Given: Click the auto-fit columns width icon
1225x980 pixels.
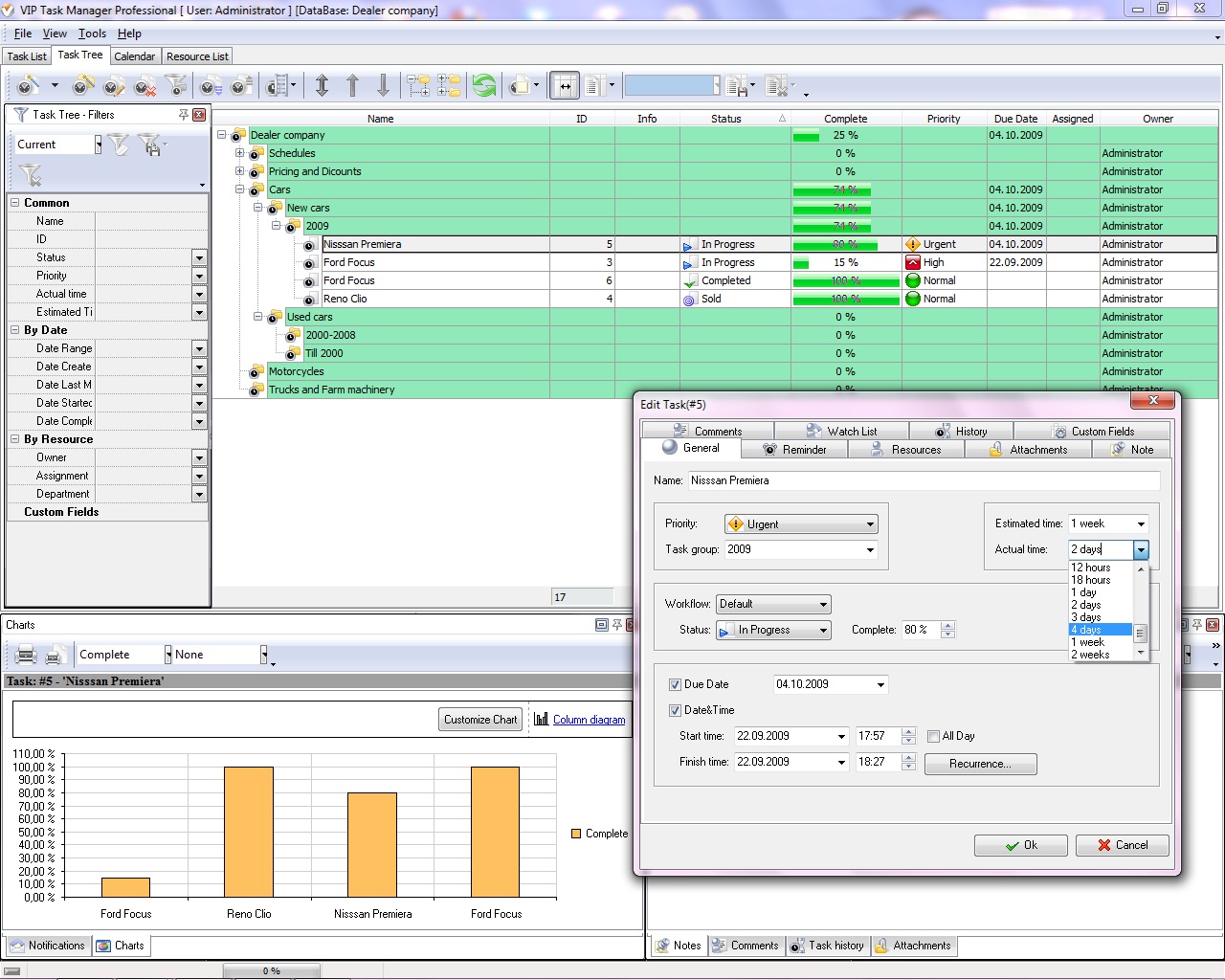Looking at the screenshot, I should pos(565,86).
